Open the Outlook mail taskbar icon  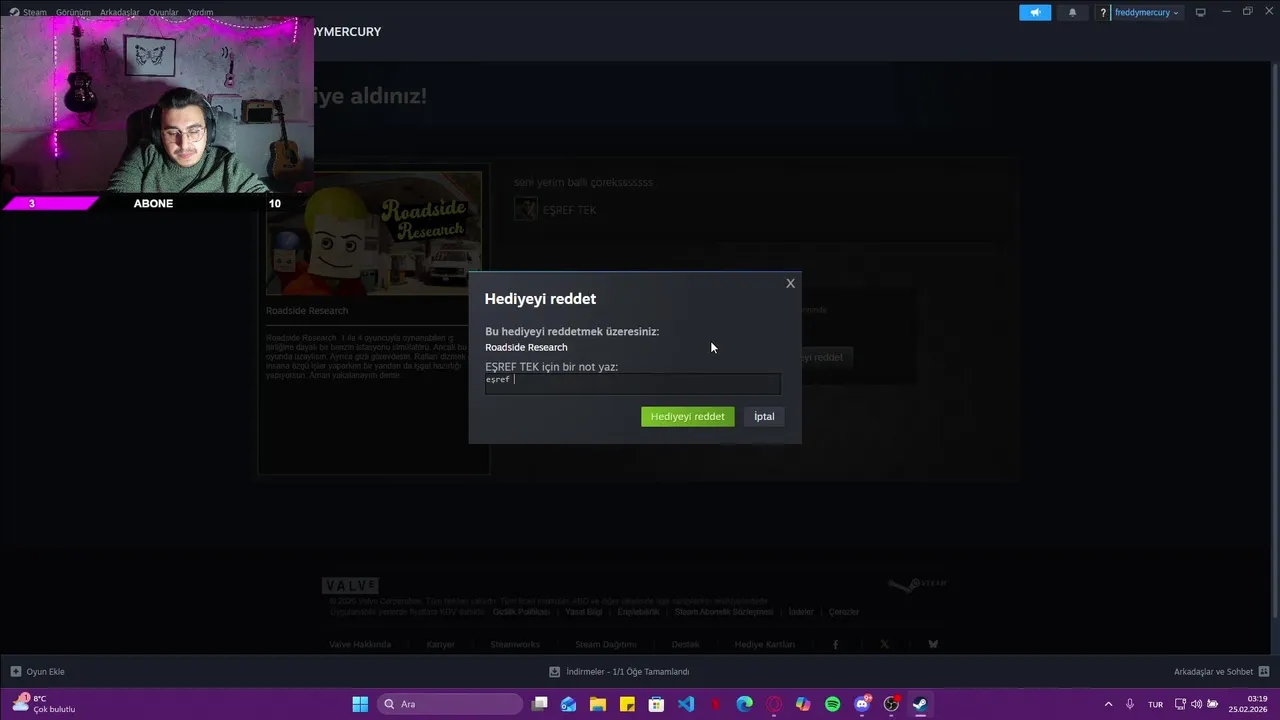point(569,704)
